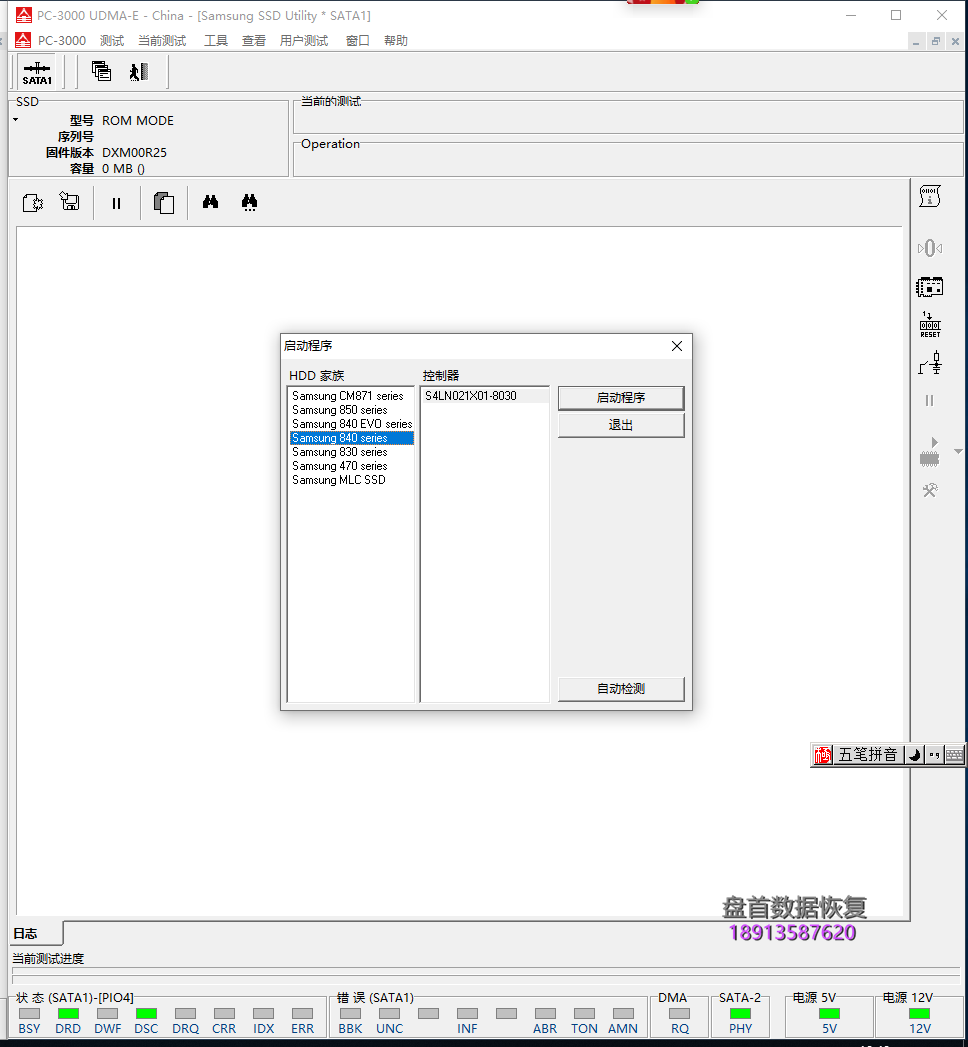The height and width of the screenshot is (1047, 968).
Task: Switch to the 日志 tab
Action: 26,933
